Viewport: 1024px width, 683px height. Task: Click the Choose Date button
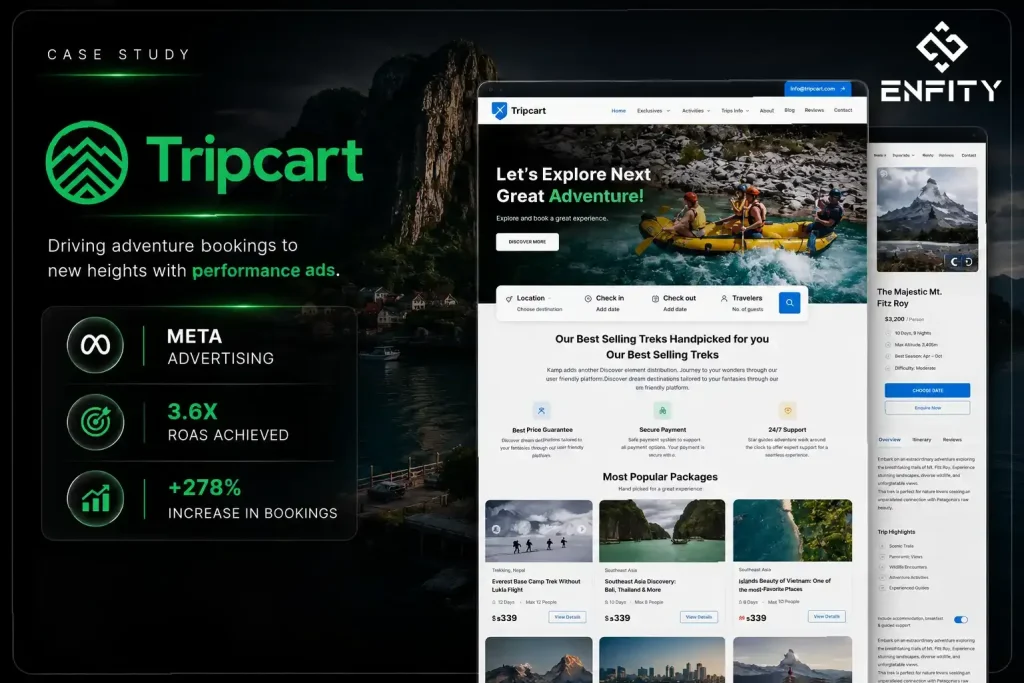pos(927,390)
